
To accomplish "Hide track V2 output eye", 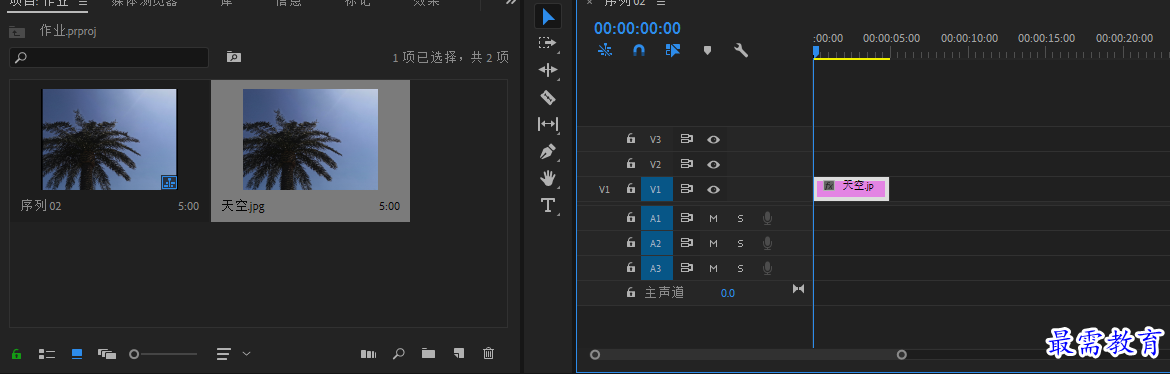I will pyautogui.click(x=713, y=164).
